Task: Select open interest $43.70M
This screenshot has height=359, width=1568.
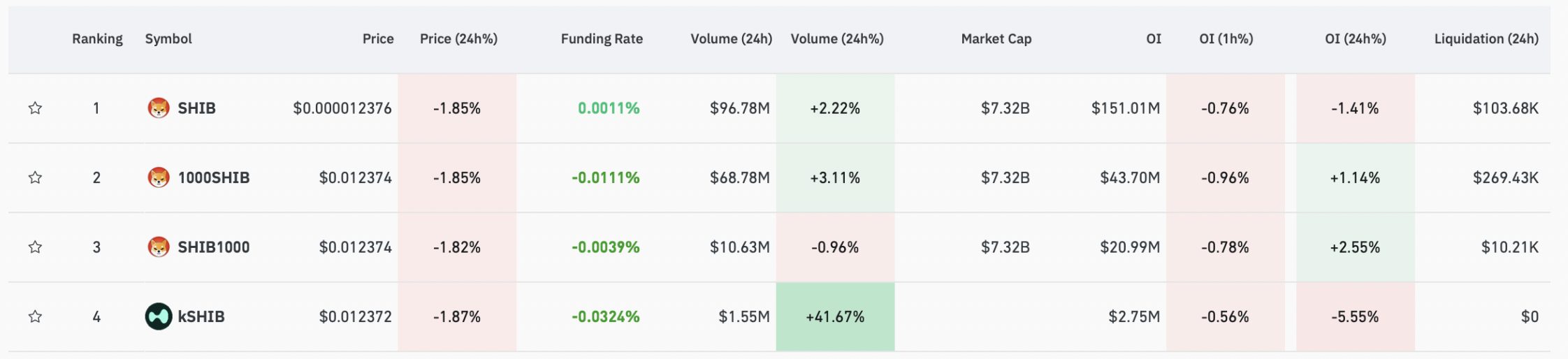Action: (1130, 177)
